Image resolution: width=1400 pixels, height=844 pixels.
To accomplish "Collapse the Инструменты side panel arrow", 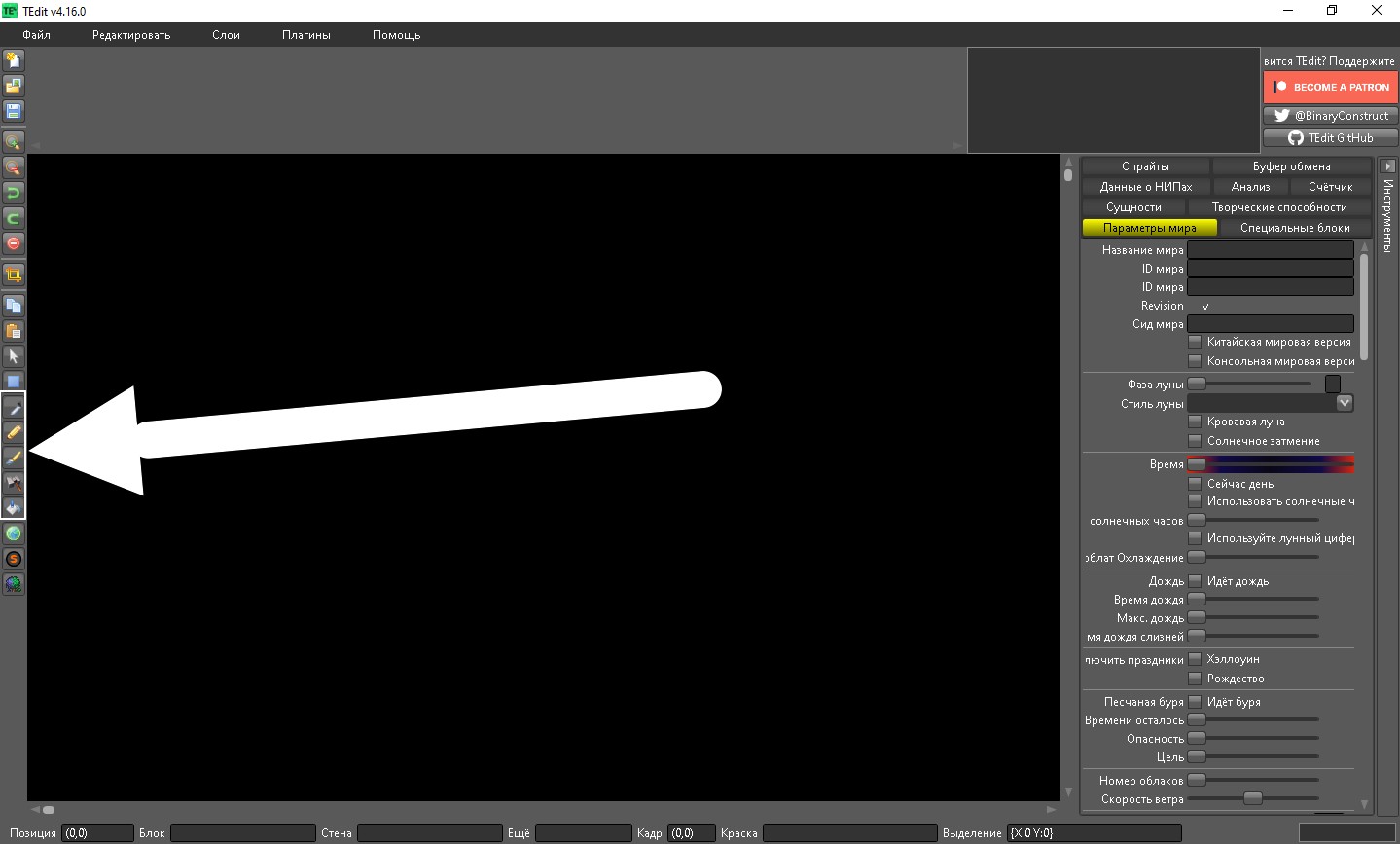I will [x=1388, y=166].
